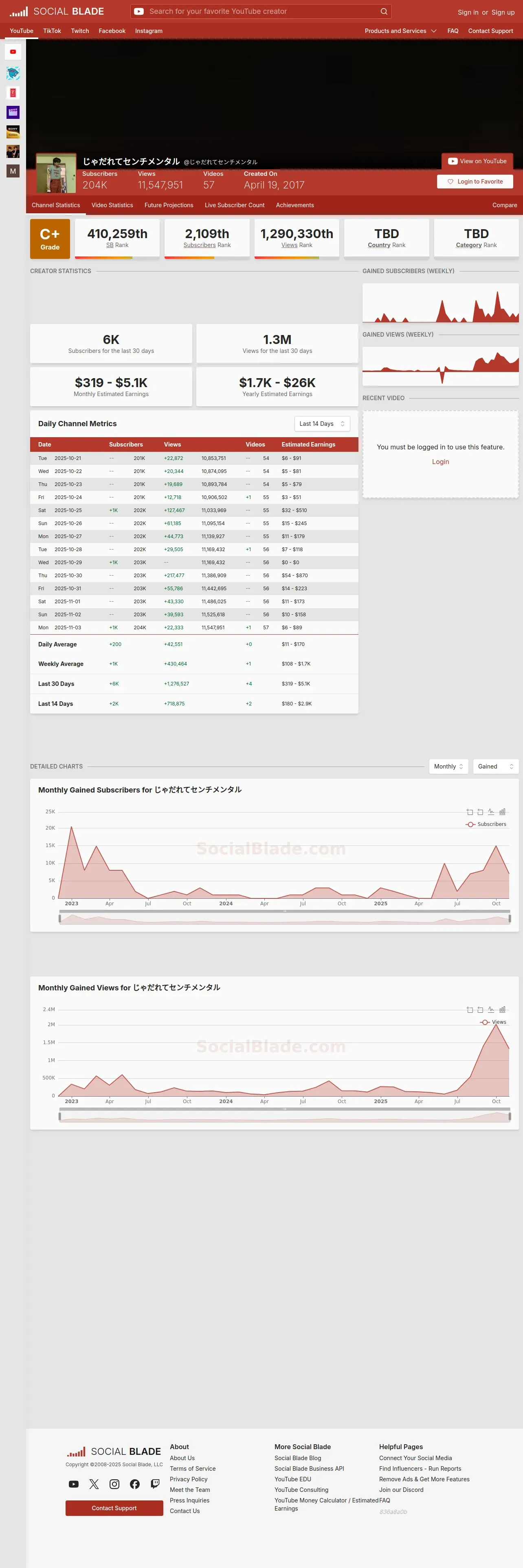The image size is (523, 1568).
Task: Click the Login to Favorite button
Action: point(475,182)
